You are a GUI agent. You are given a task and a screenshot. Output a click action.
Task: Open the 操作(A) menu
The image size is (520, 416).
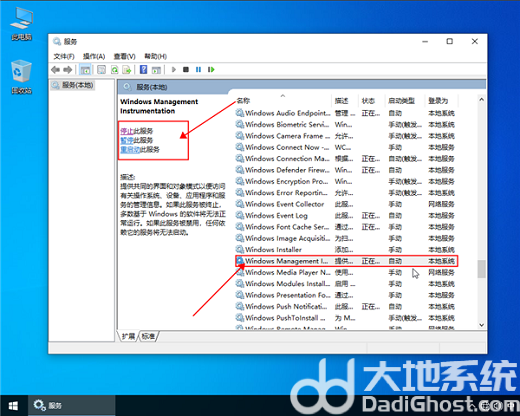tap(94, 56)
